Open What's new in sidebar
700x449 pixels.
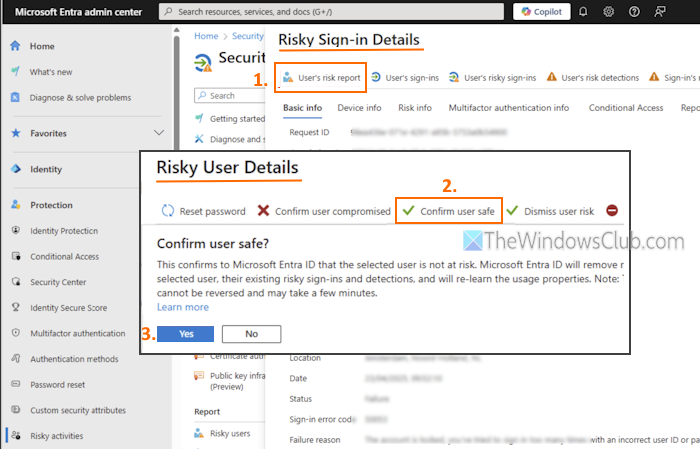click(51, 72)
